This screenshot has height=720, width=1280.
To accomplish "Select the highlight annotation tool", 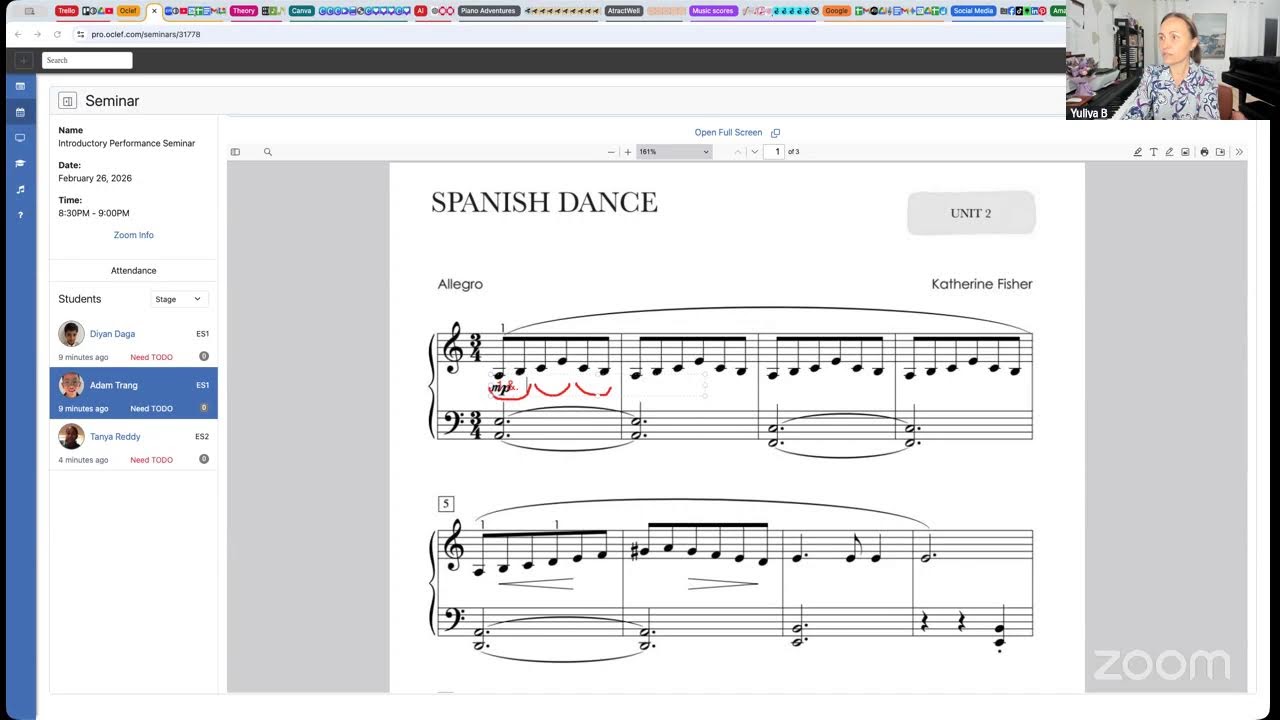I will (x=1137, y=152).
